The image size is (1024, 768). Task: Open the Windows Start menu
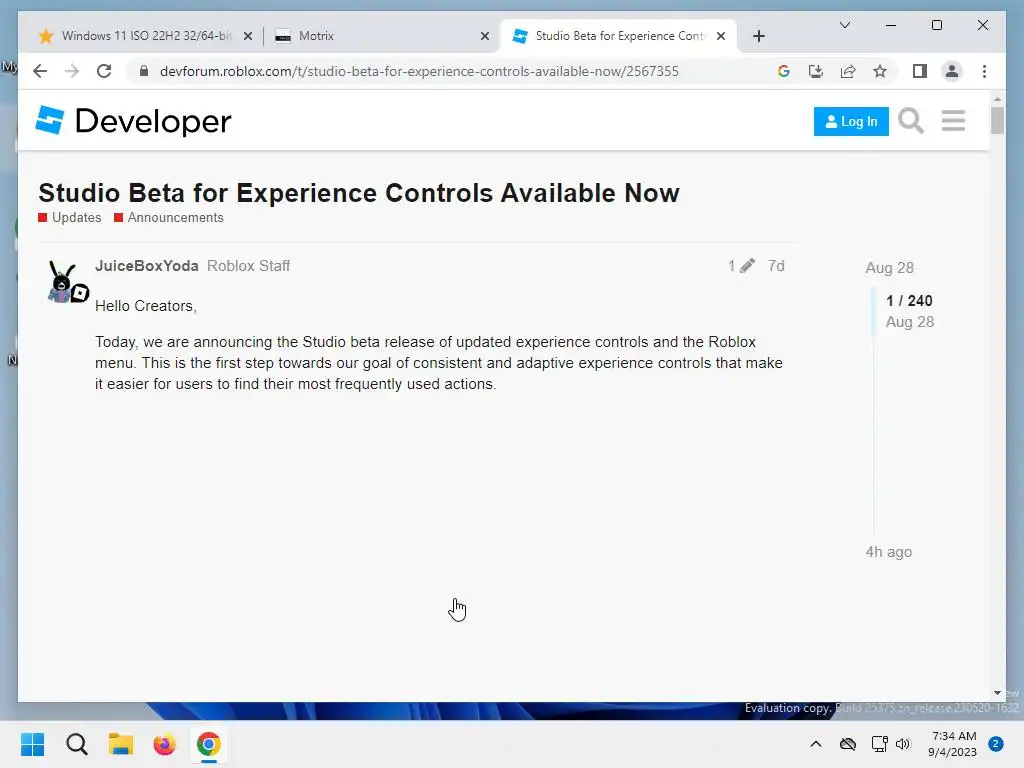coord(33,744)
